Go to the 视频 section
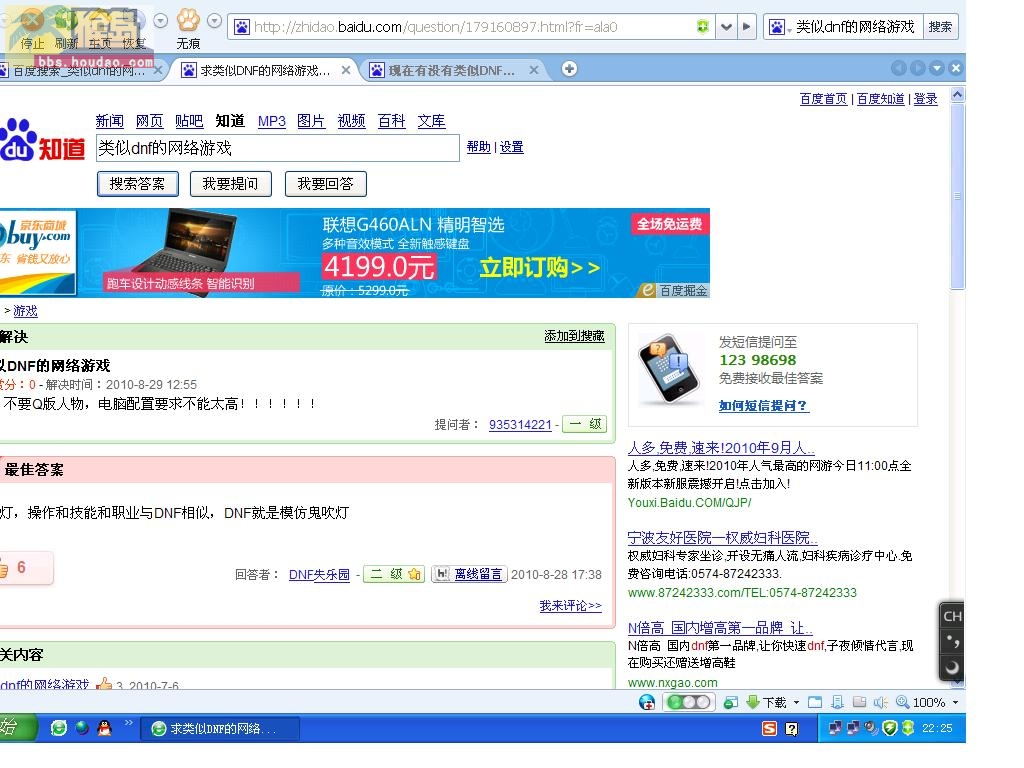 (351, 121)
